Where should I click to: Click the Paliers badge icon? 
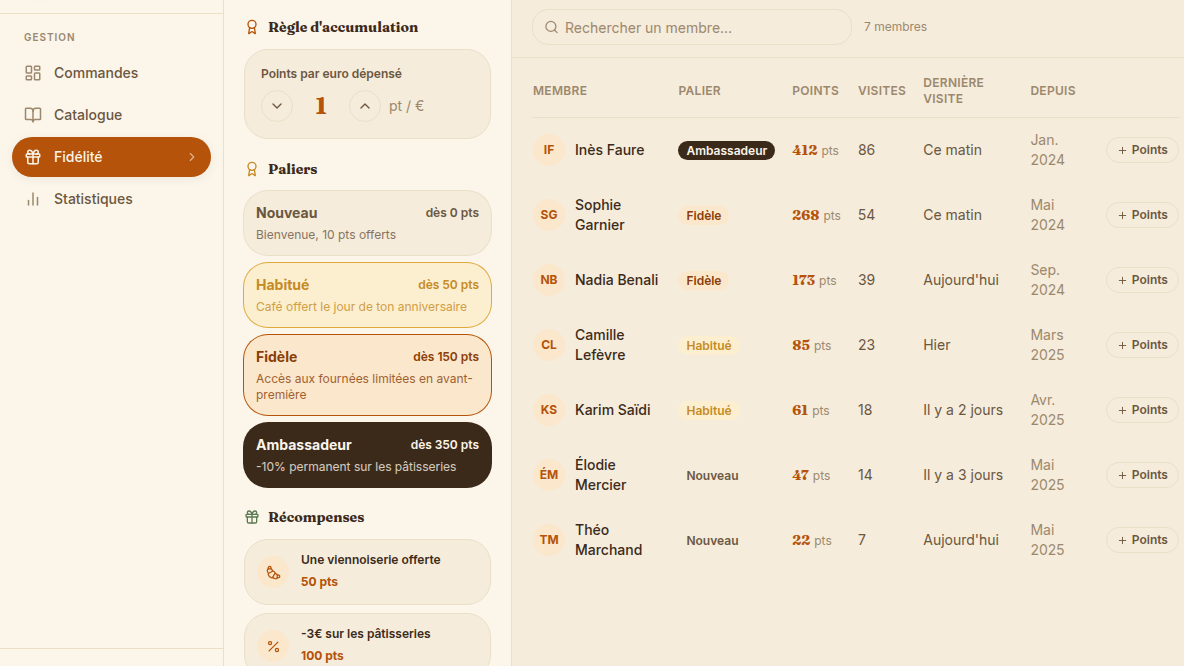coord(252,169)
